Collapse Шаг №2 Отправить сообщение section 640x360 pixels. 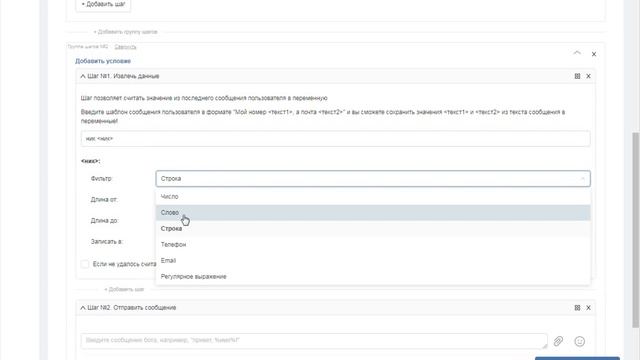[83, 308]
